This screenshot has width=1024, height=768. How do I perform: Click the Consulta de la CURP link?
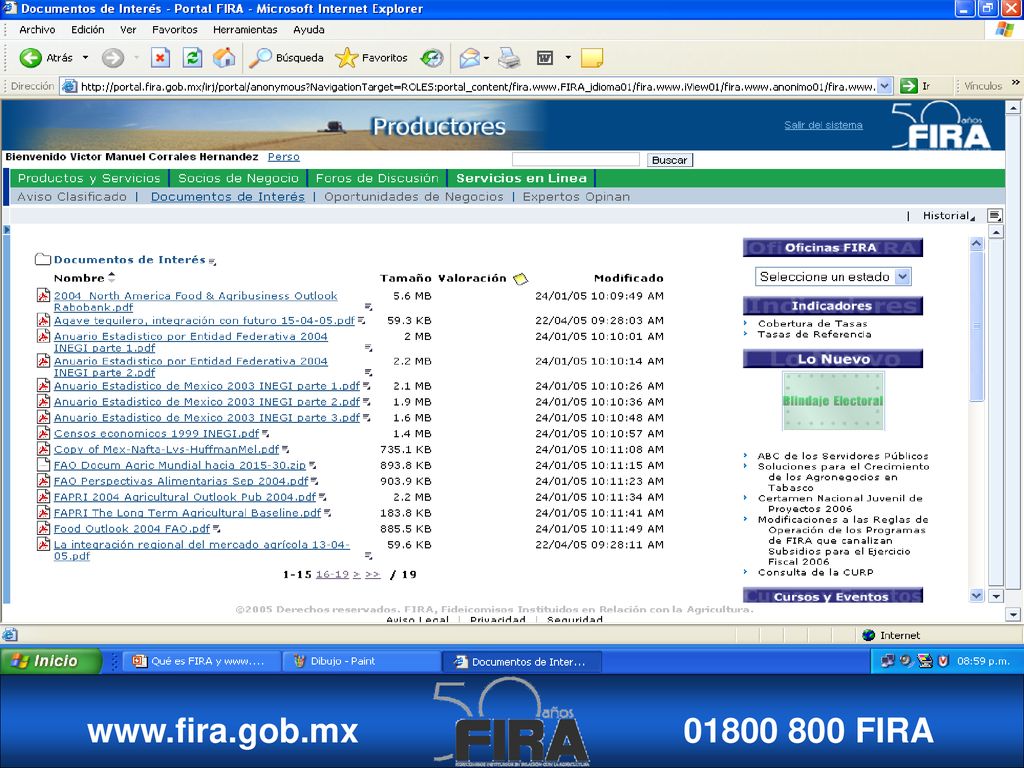(x=815, y=572)
